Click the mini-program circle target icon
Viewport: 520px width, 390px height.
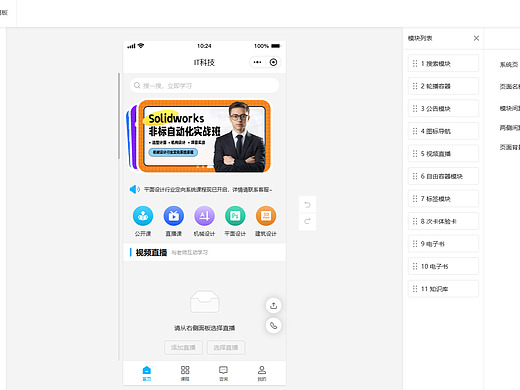(x=273, y=62)
